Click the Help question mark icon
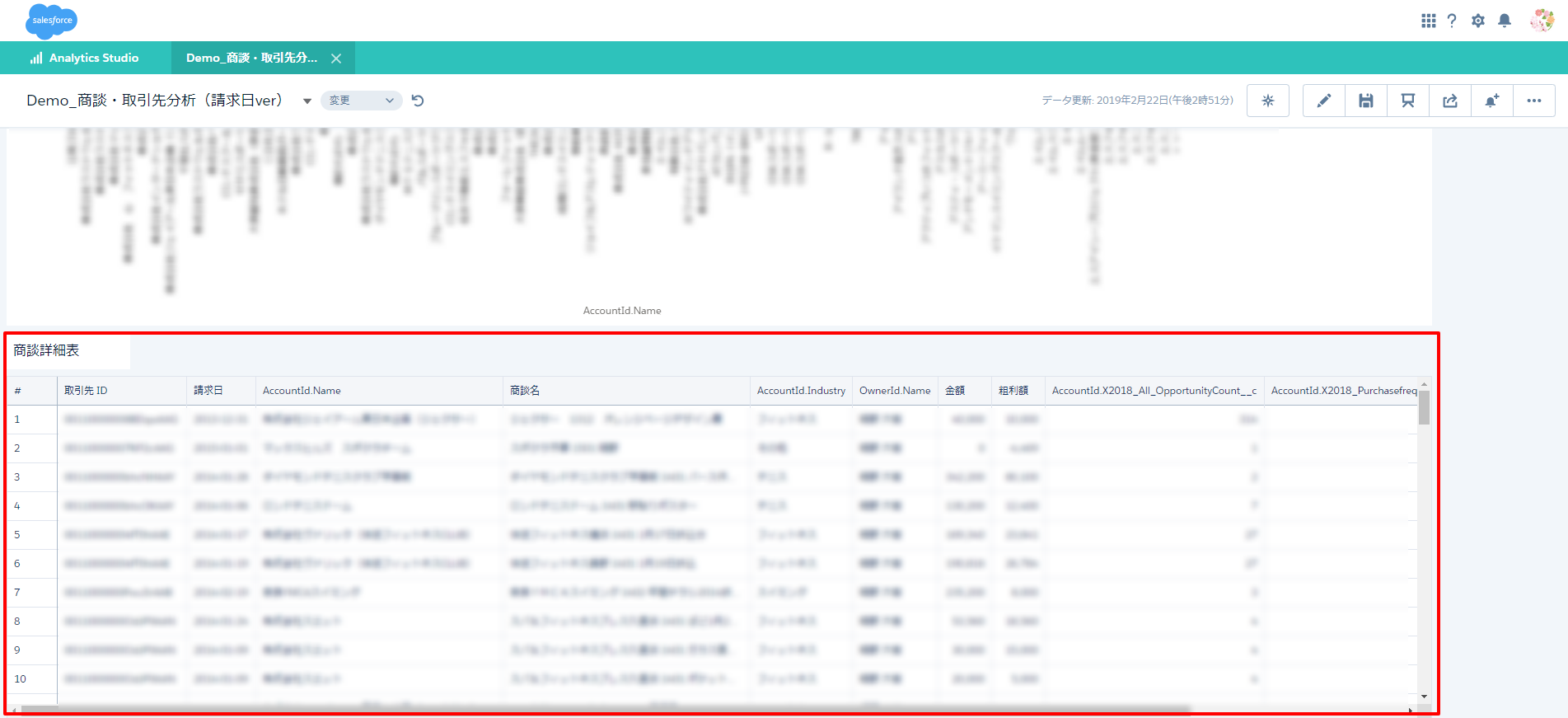 point(1452,21)
